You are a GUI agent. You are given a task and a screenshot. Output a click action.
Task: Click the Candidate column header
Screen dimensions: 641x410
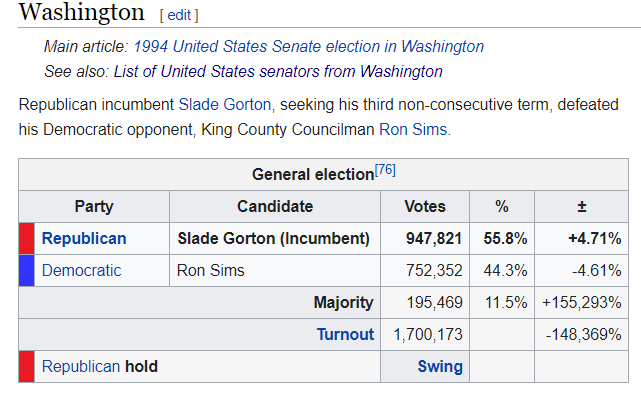click(275, 206)
